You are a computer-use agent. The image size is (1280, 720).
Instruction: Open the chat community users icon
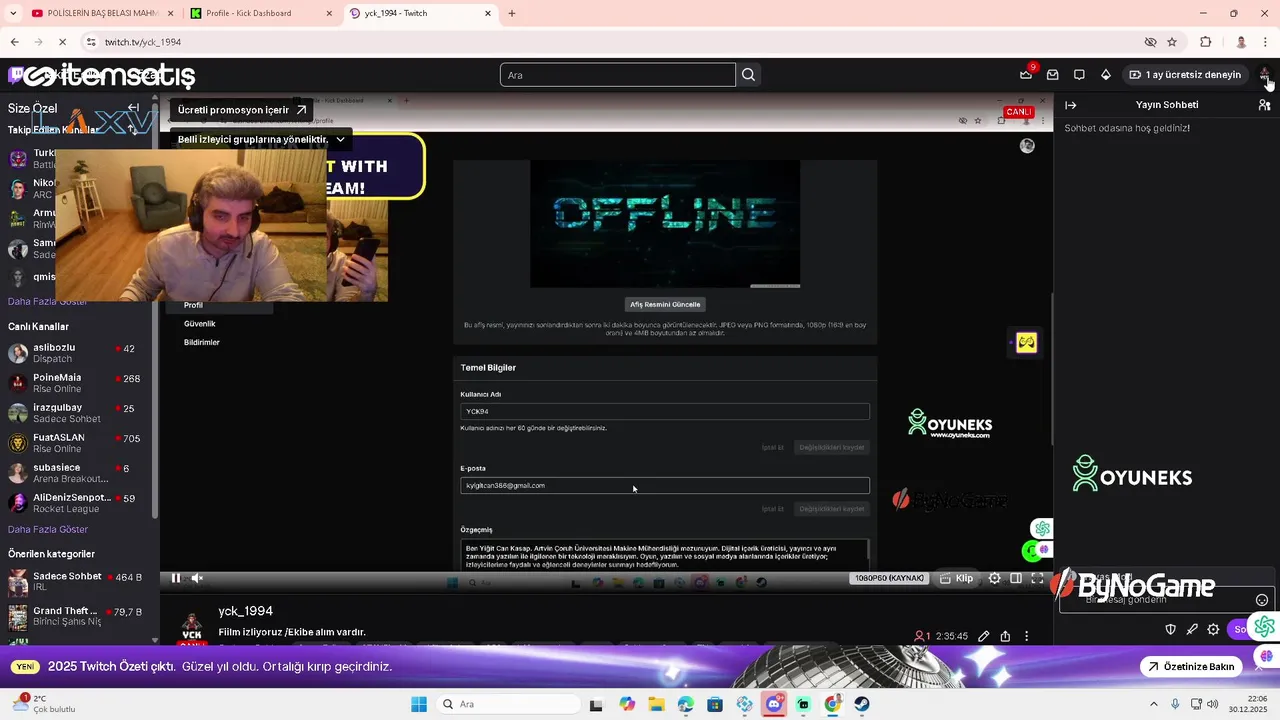pos(1264,105)
